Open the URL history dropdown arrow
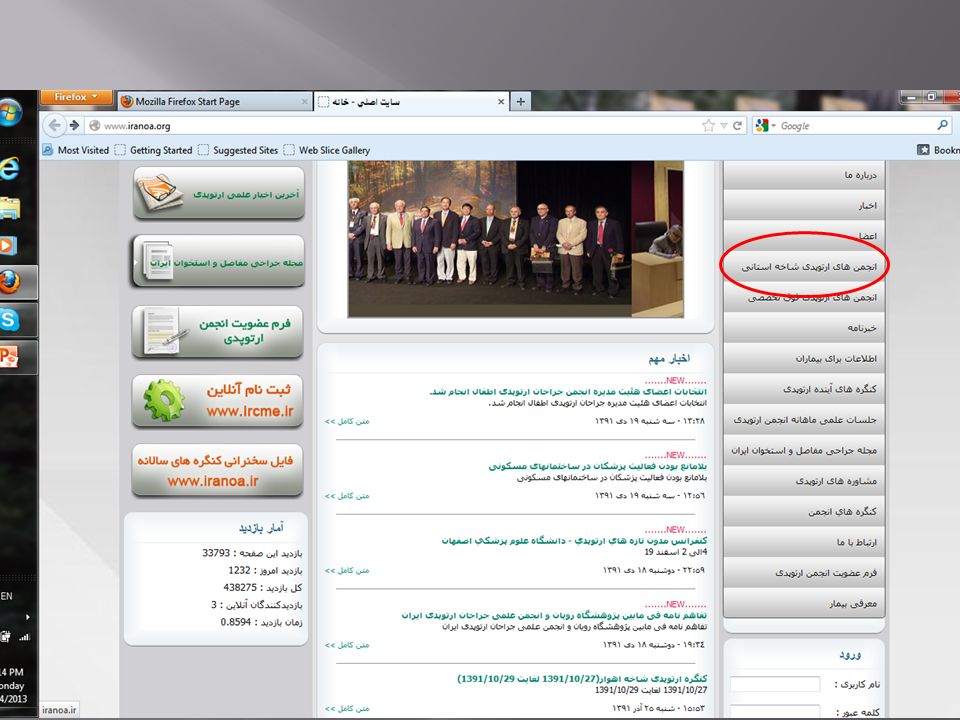This screenshot has height=720, width=960. [x=724, y=126]
